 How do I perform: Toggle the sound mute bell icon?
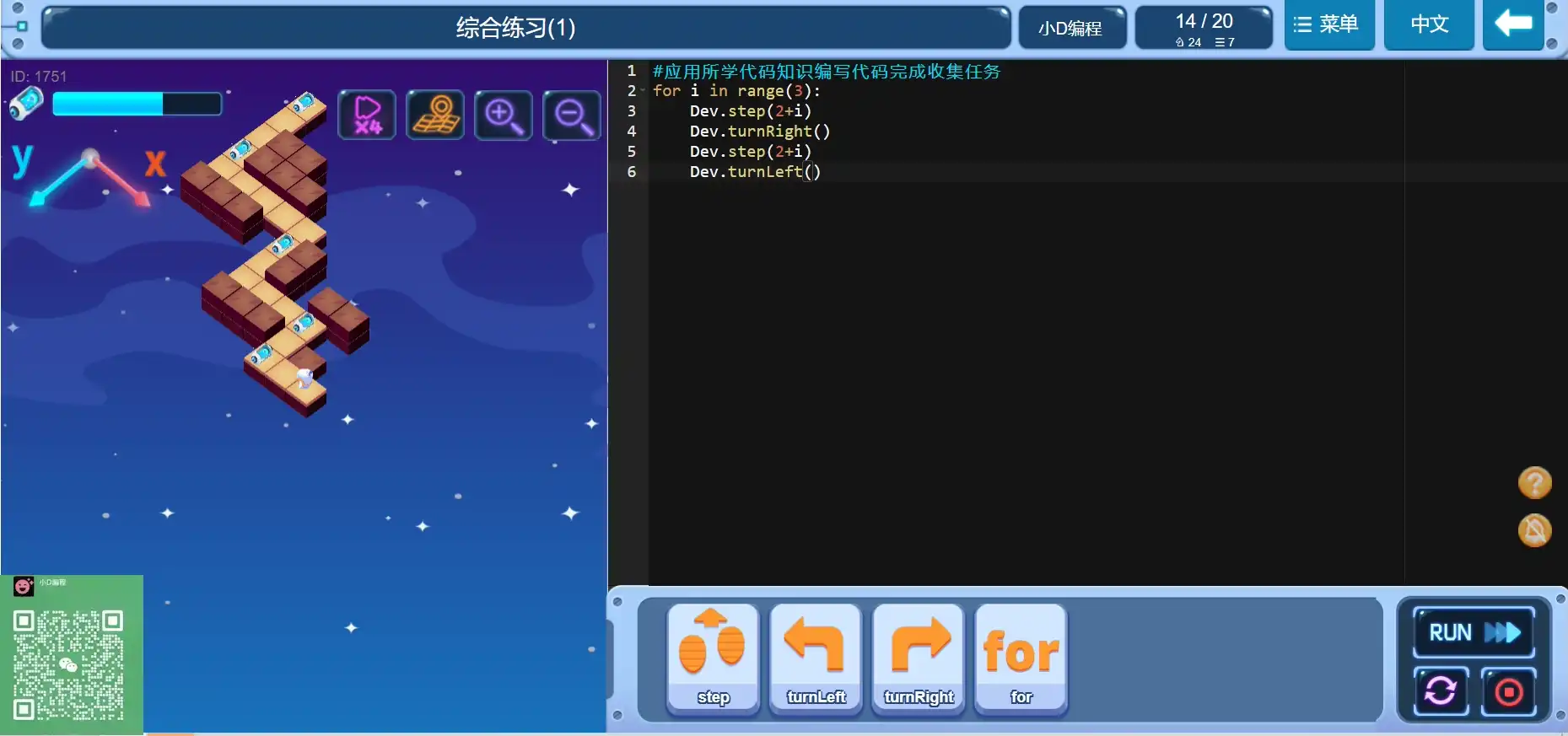coord(1534,531)
